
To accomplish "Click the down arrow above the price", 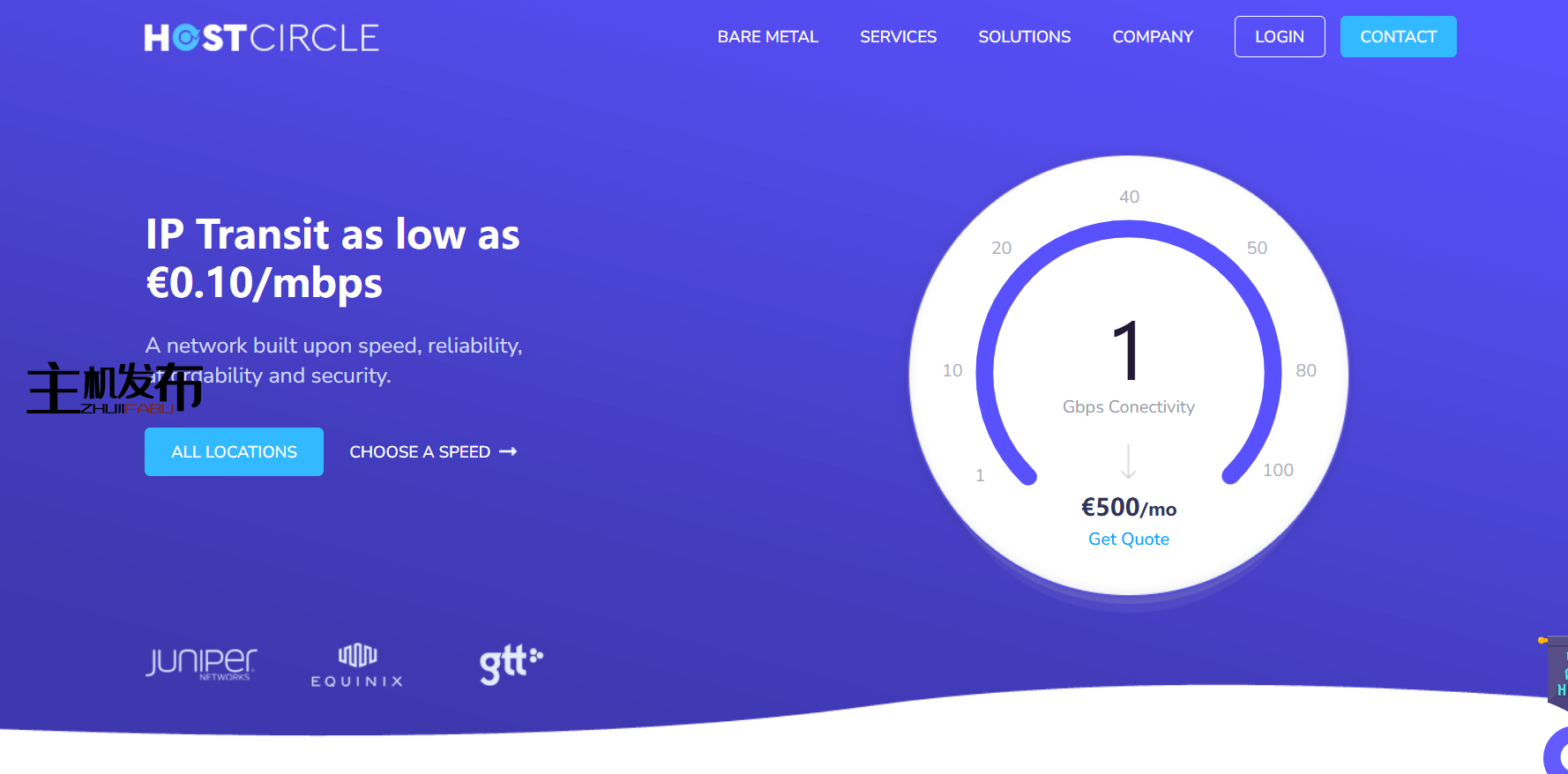I will tap(1128, 461).
